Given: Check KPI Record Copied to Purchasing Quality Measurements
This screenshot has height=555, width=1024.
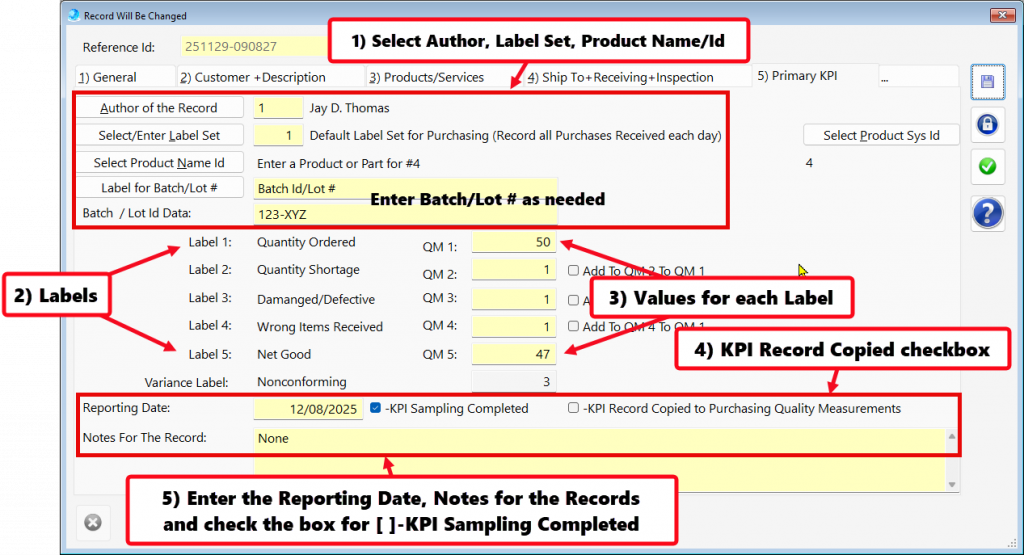Looking at the screenshot, I should pos(573,408).
